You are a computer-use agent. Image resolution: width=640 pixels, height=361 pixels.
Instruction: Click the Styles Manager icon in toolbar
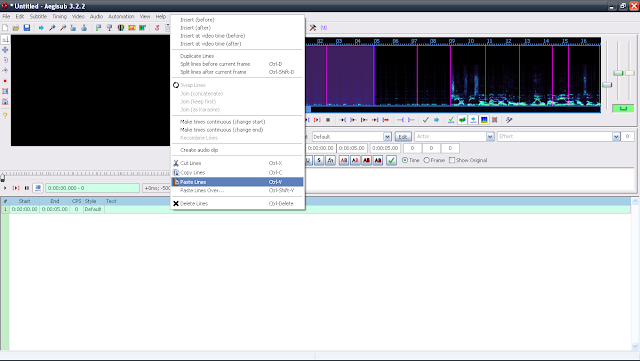pos(157,28)
